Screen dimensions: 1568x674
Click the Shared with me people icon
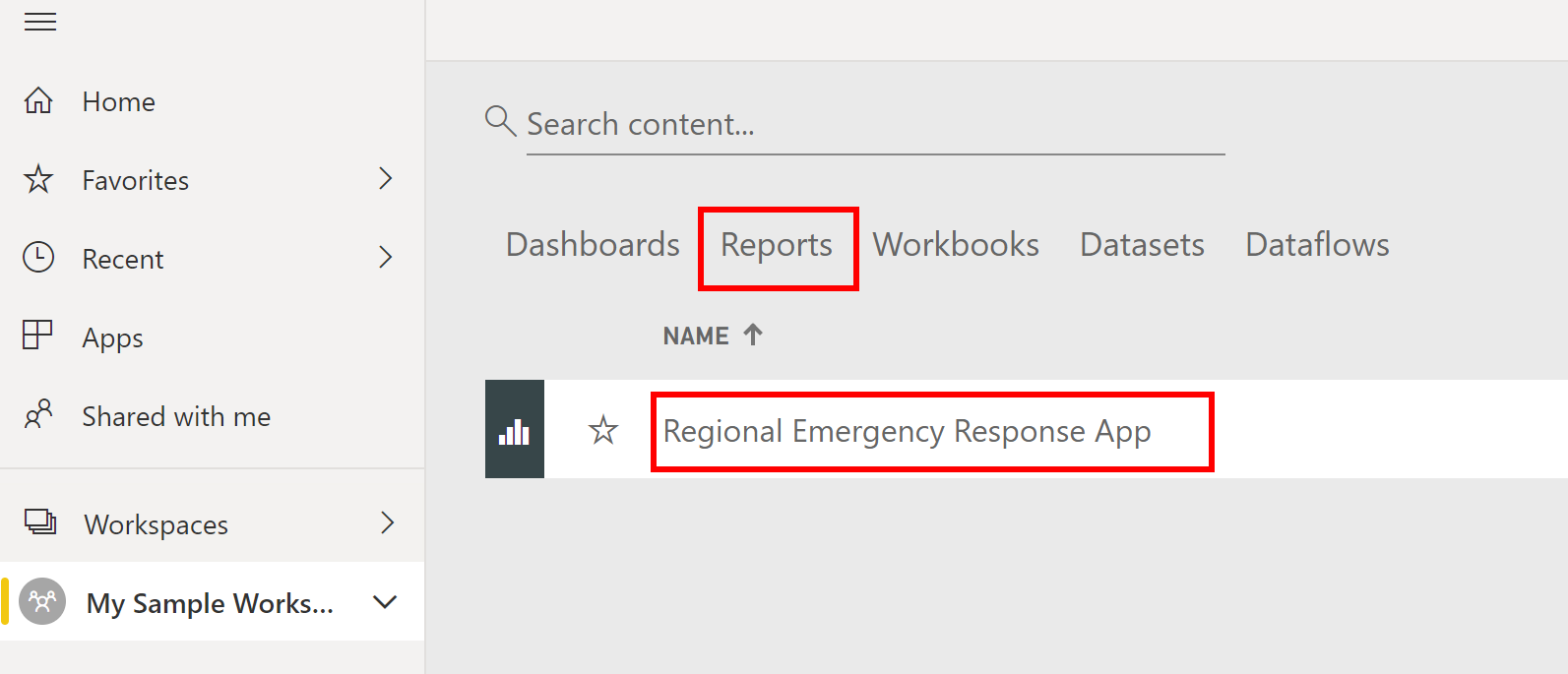(x=38, y=414)
